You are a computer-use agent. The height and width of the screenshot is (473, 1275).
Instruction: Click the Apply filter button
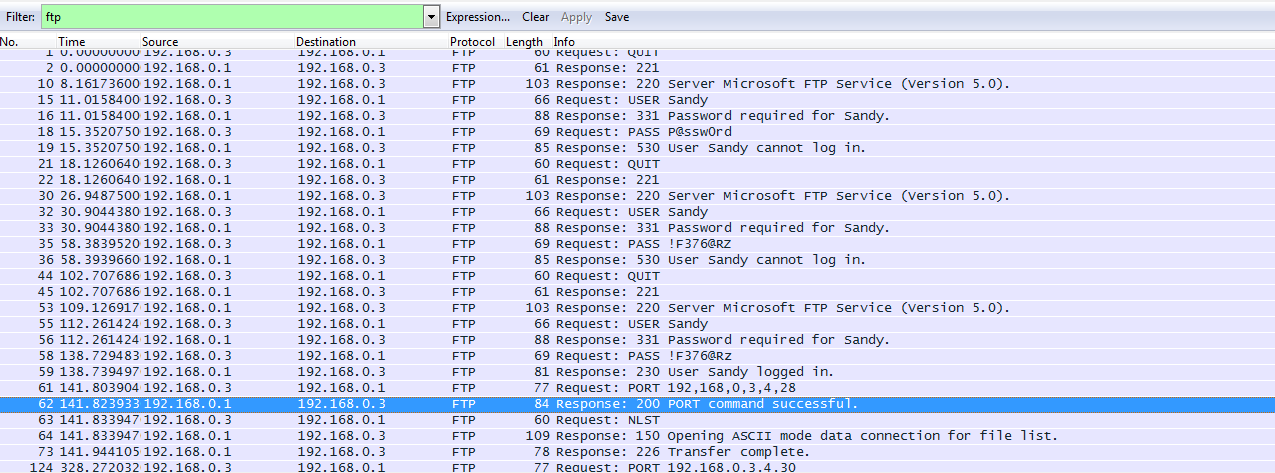[577, 17]
